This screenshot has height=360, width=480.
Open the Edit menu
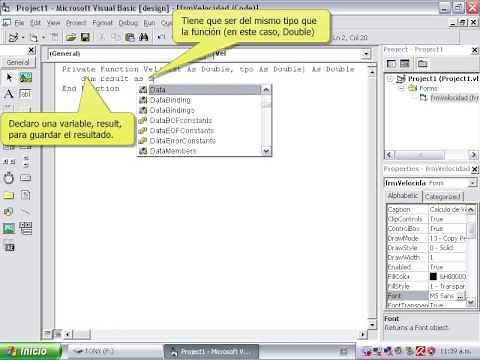(35, 23)
